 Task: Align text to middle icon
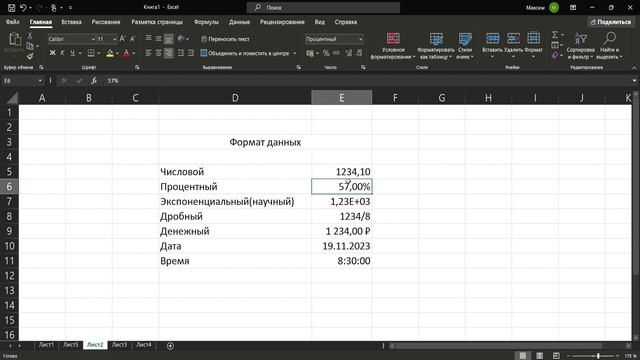point(158,39)
